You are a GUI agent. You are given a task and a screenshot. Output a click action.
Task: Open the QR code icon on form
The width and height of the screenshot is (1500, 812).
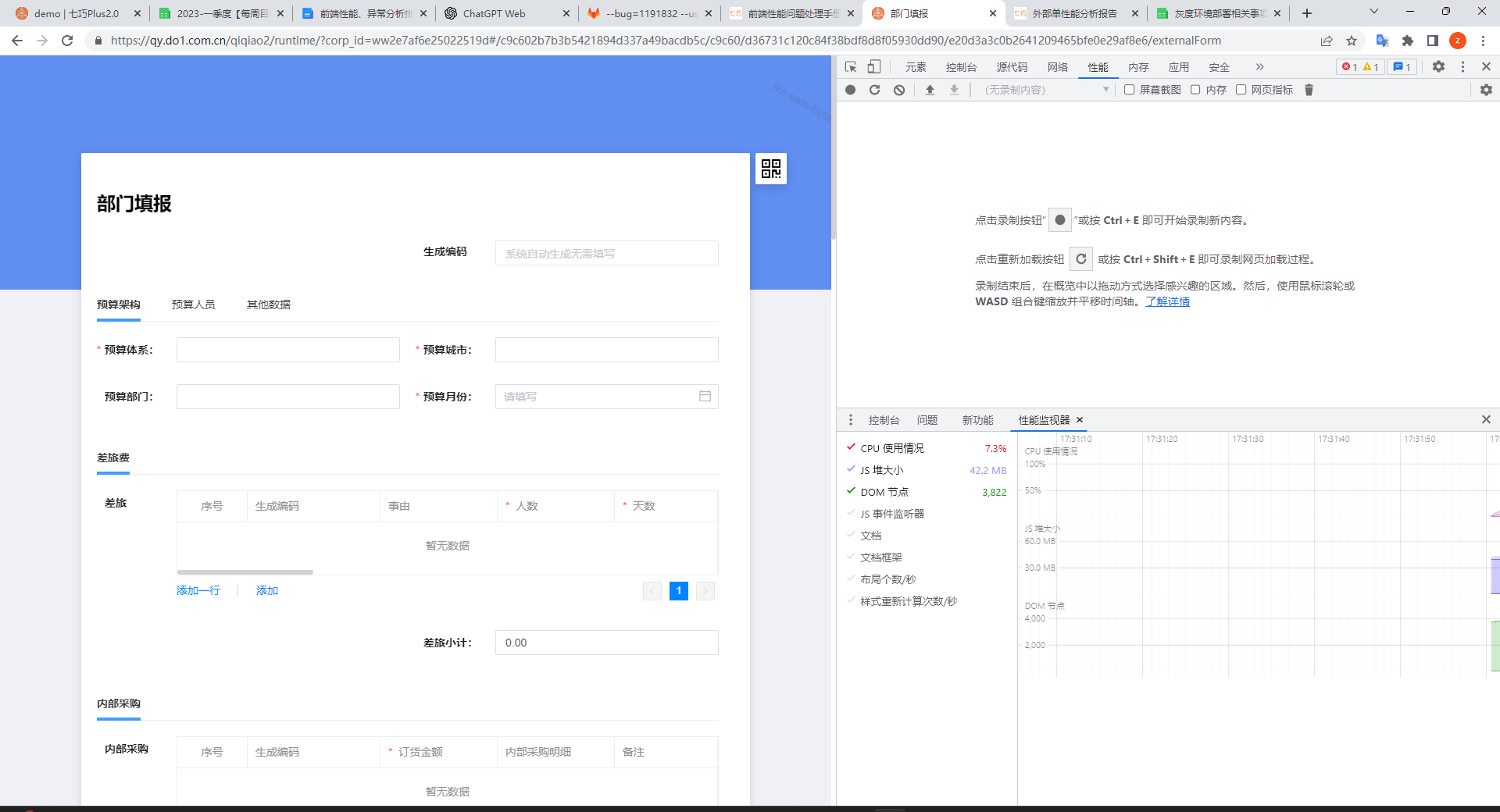pyautogui.click(x=771, y=169)
